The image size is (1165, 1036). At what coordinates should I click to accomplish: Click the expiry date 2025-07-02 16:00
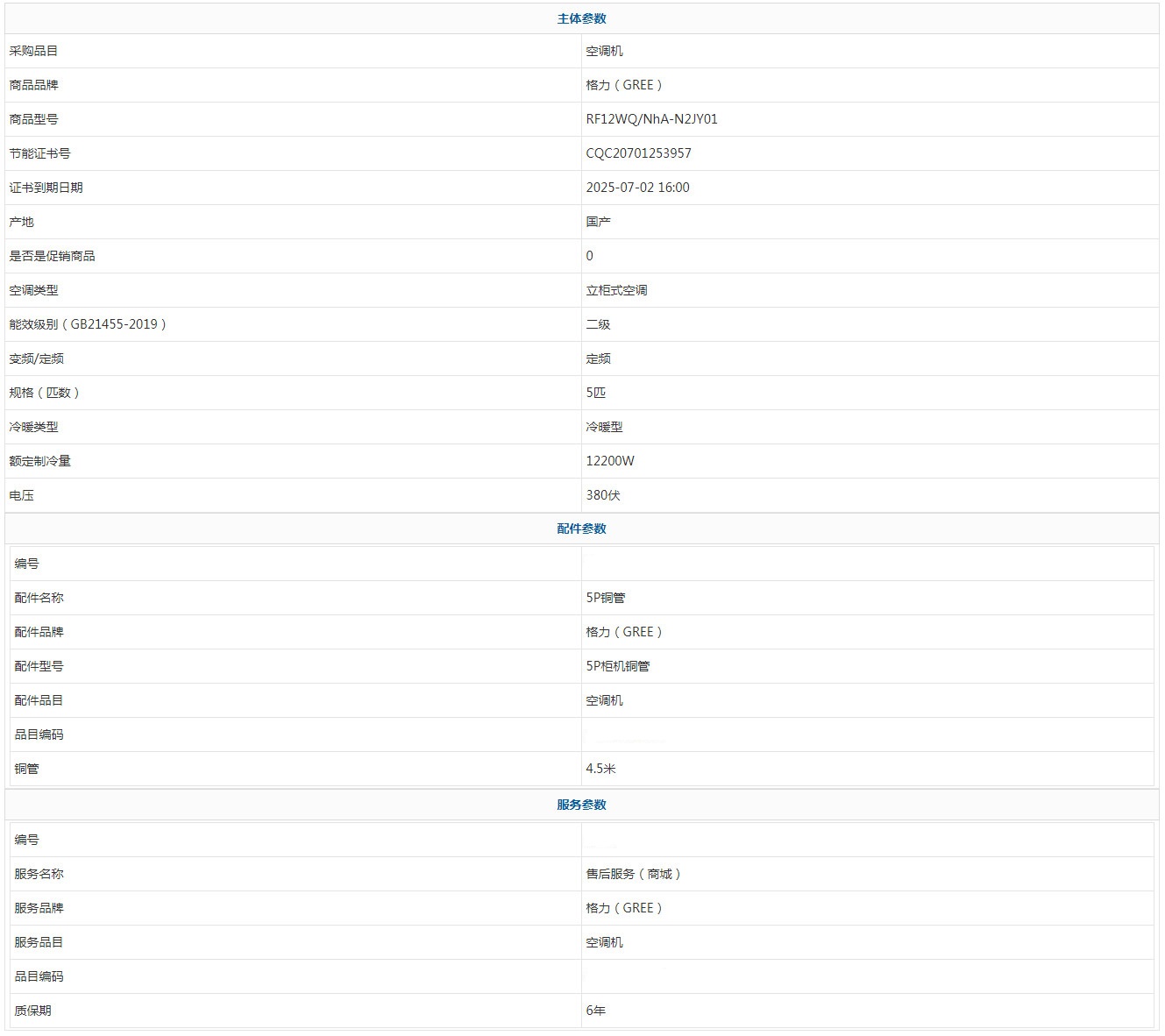click(x=637, y=188)
